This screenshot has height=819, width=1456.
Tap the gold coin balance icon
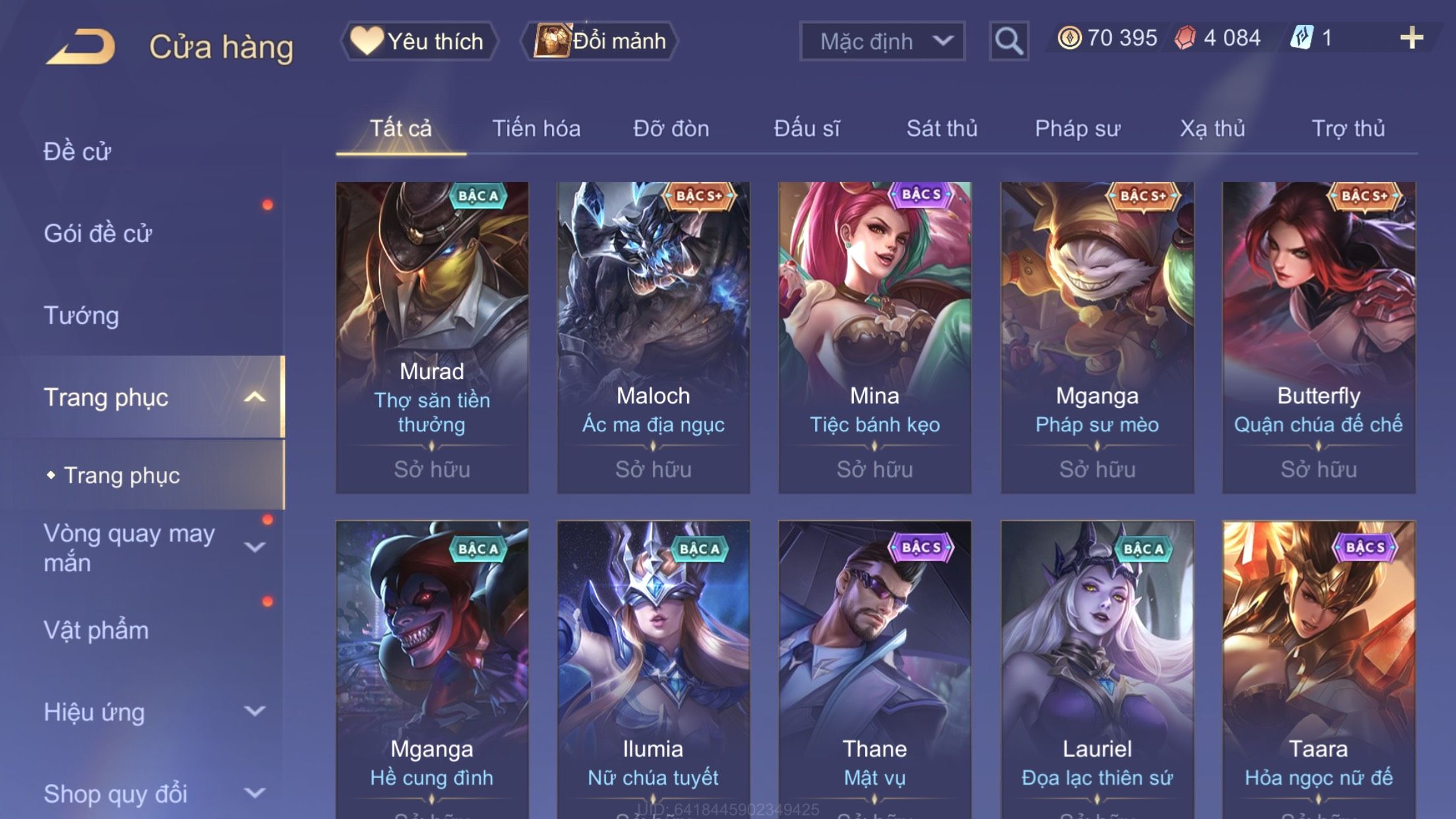tap(1070, 38)
